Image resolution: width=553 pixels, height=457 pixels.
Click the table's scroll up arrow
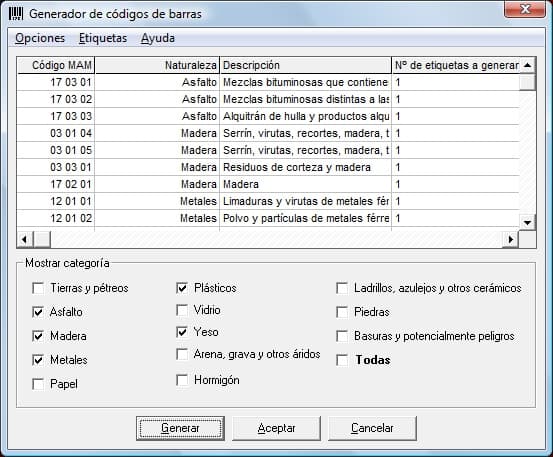click(527, 65)
